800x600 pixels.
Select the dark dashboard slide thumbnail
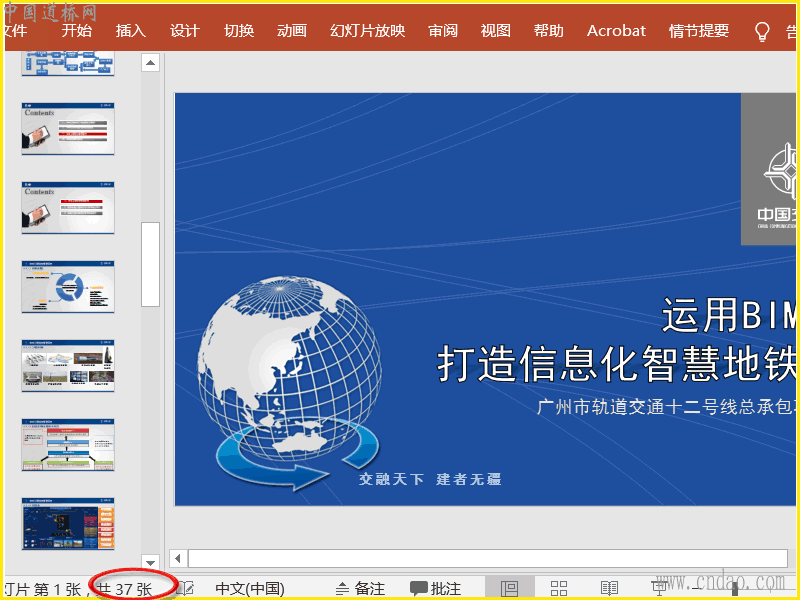68,524
